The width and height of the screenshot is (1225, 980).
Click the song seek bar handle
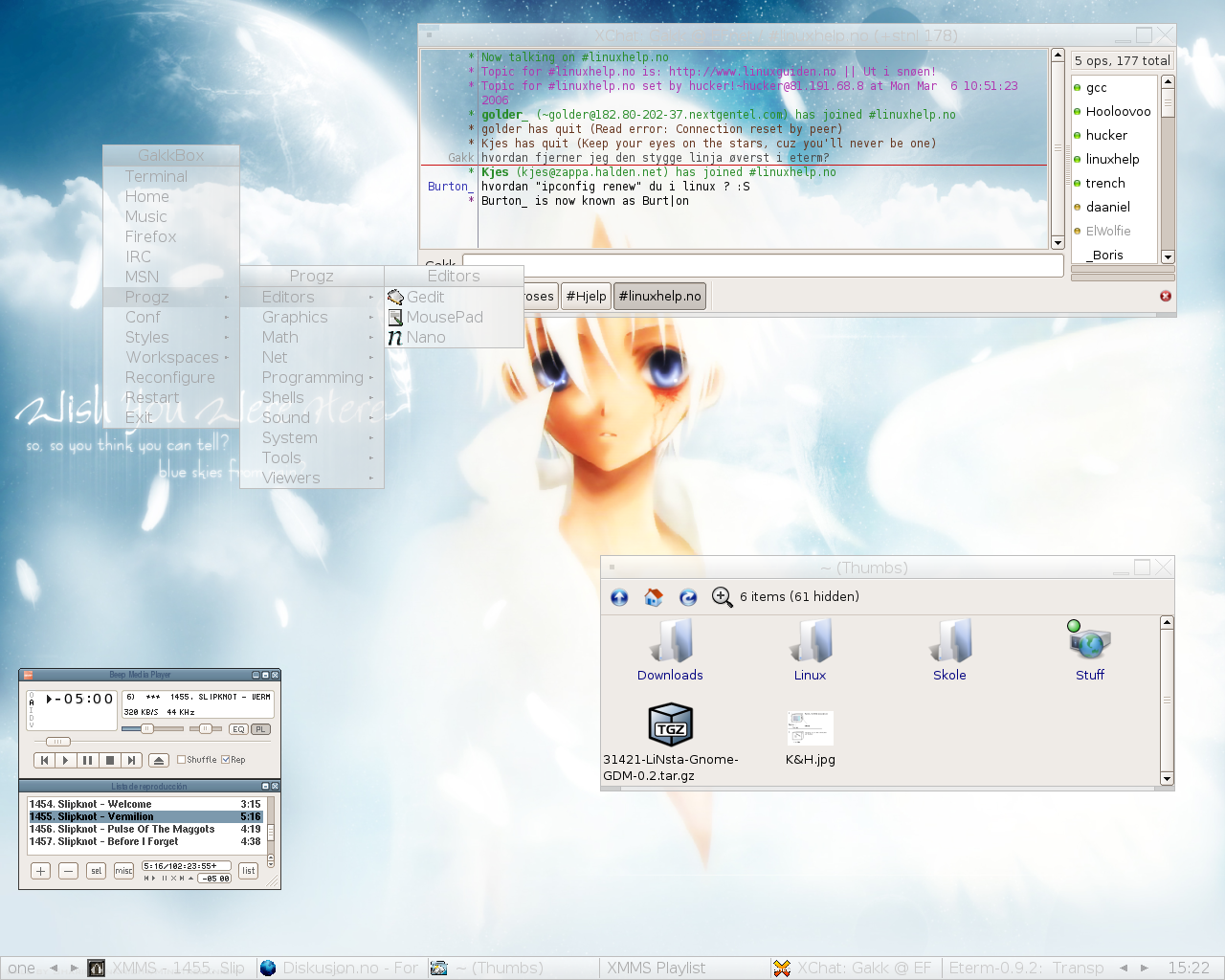(x=58, y=742)
